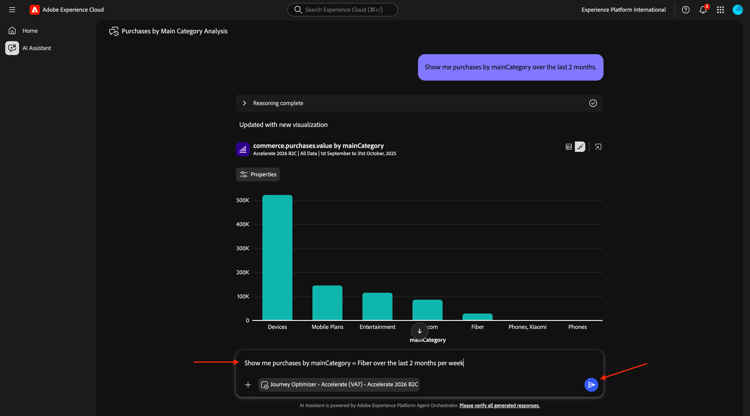Screen dimensions: 750x416
Task: Click the Fiber bar in the chart
Action: (x=477, y=317)
